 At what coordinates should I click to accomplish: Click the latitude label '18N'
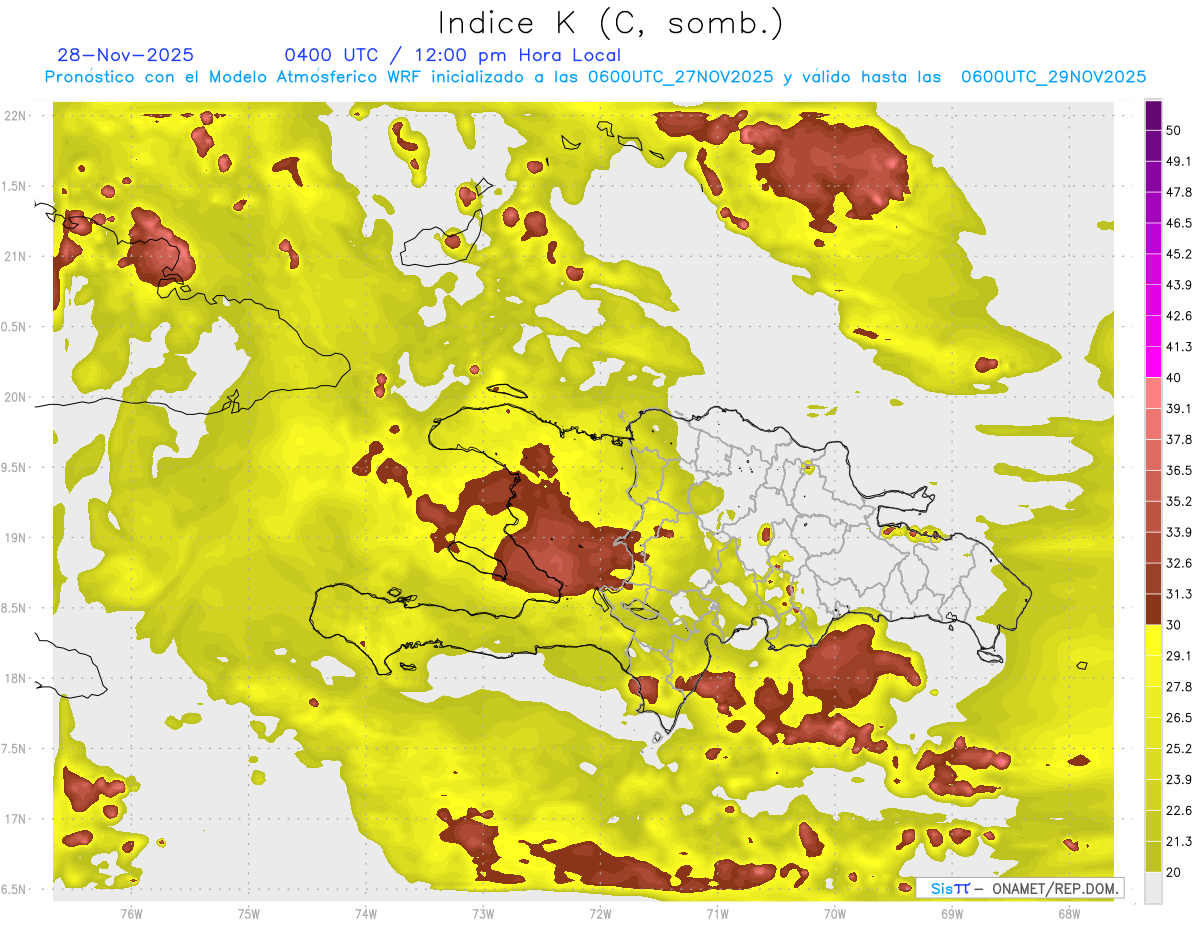[x=16, y=679]
